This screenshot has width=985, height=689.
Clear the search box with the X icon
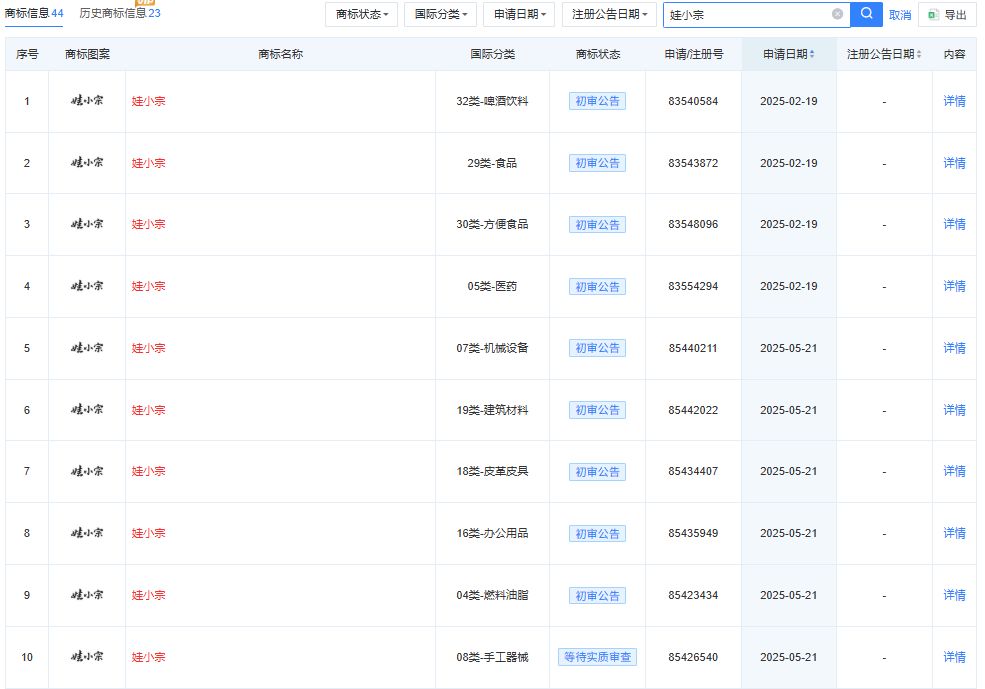(837, 14)
